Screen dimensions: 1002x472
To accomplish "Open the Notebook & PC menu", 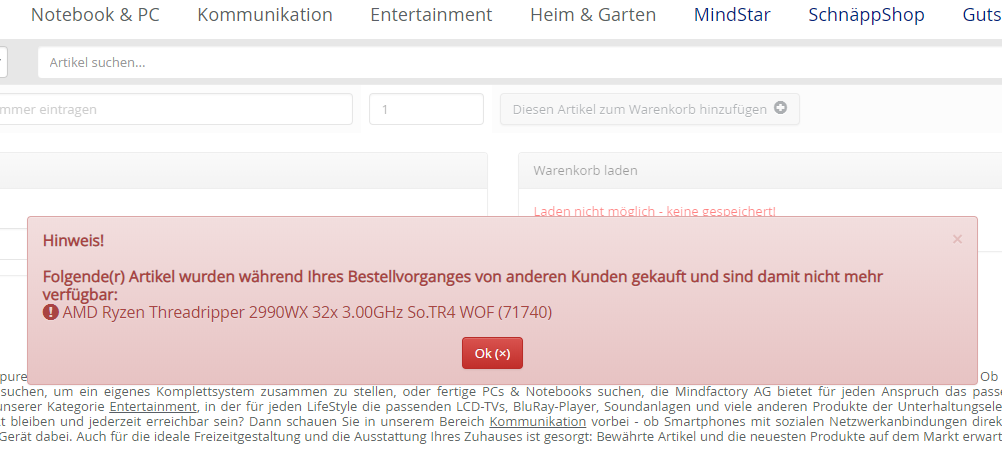I will click(95, 15).
